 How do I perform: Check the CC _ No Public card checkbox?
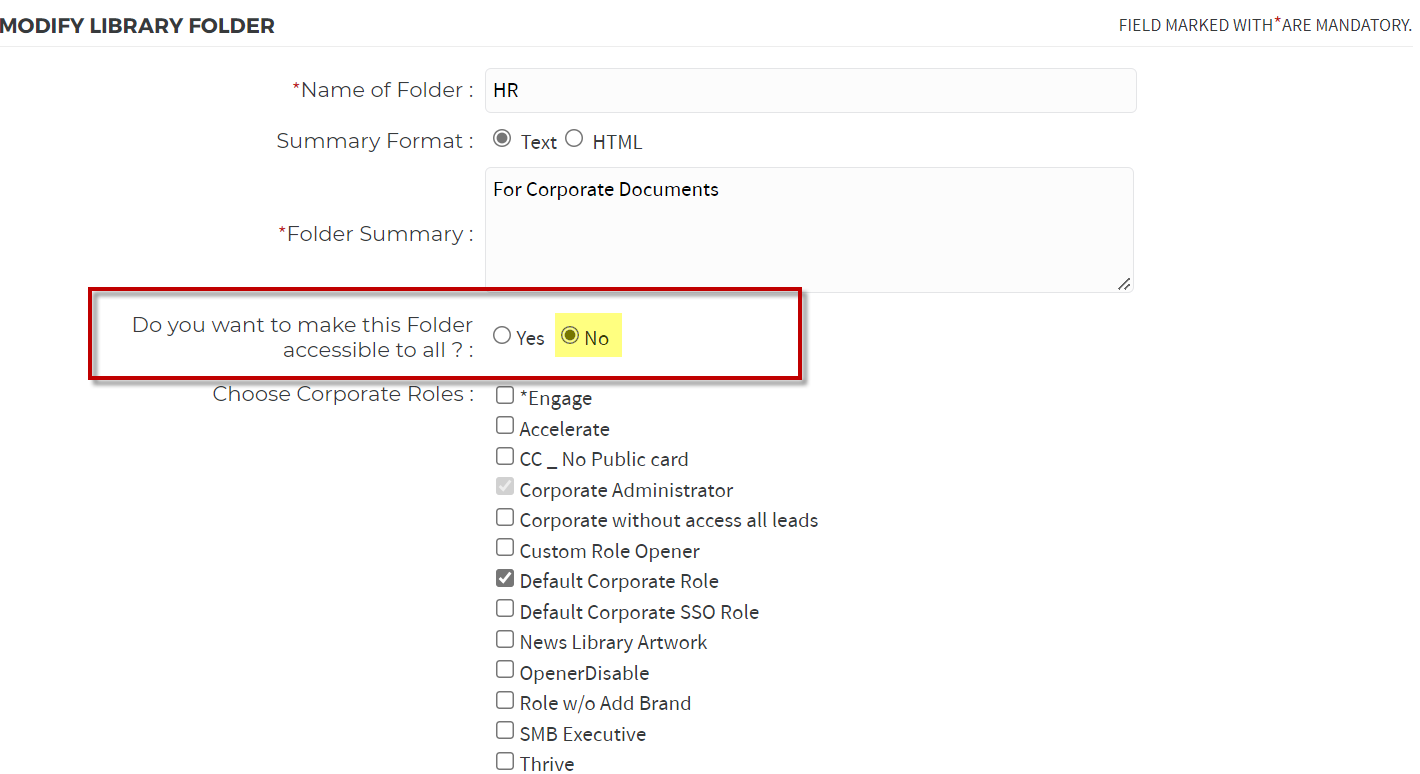(x=505, y=457)
